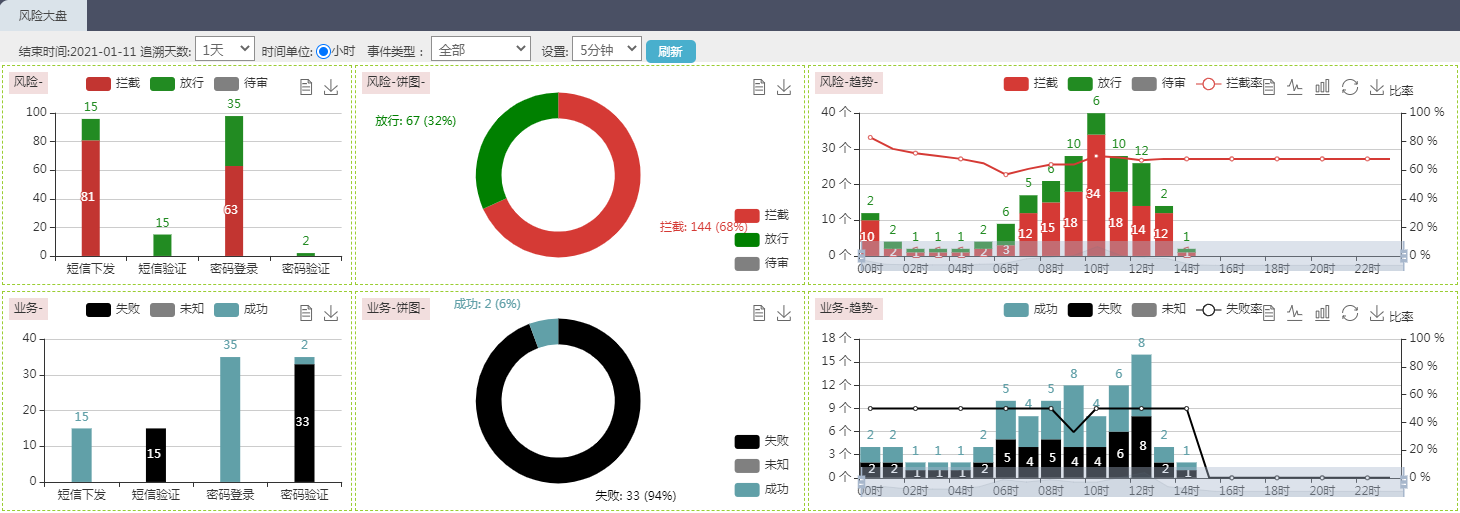The image size is (1460, 513).
Task: Click right zoom handle of 业务-趋势- slider
Action: tap(1404, 481)
